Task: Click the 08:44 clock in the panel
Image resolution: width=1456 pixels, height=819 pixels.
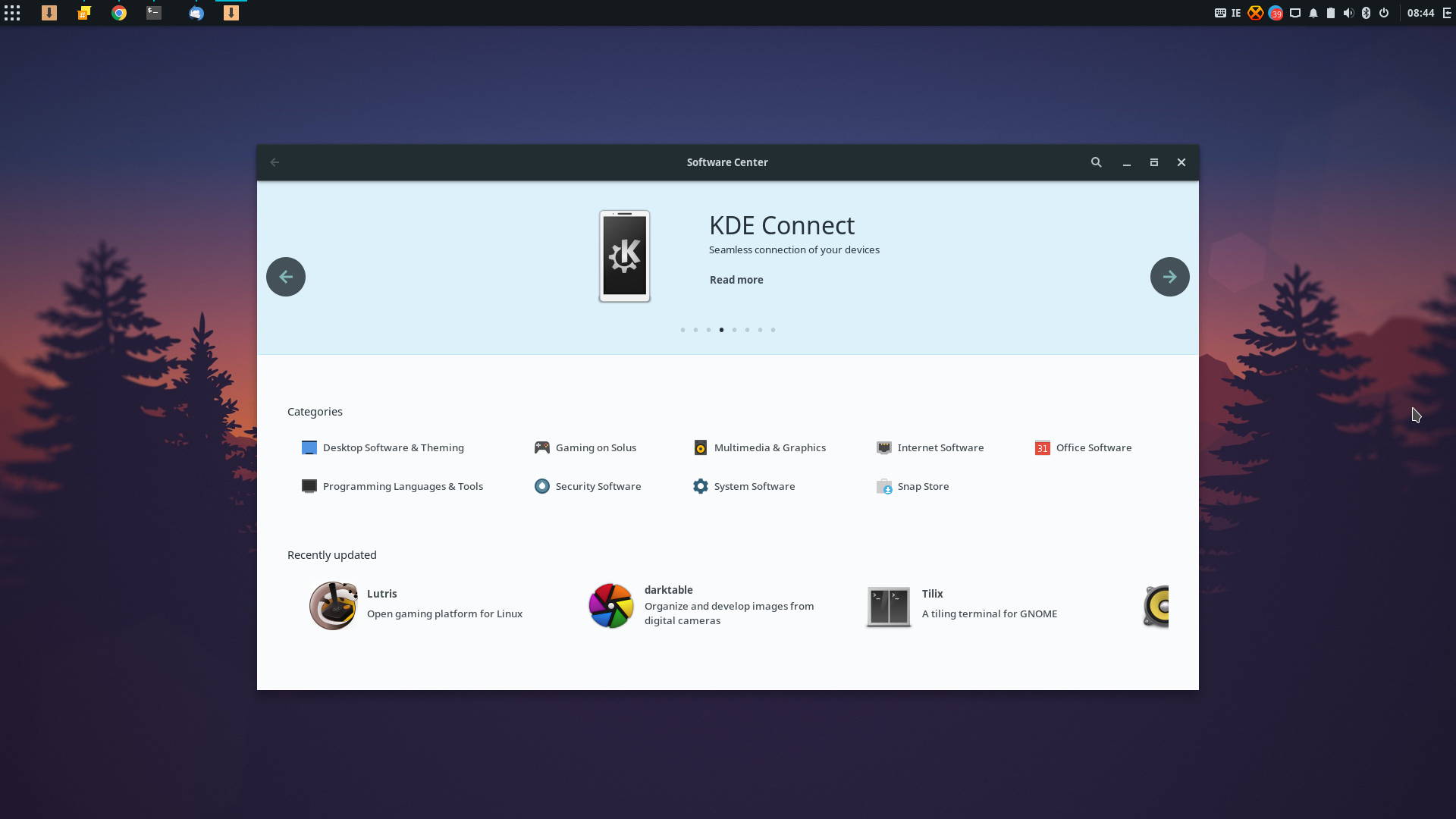Action: coord(1421,13)
